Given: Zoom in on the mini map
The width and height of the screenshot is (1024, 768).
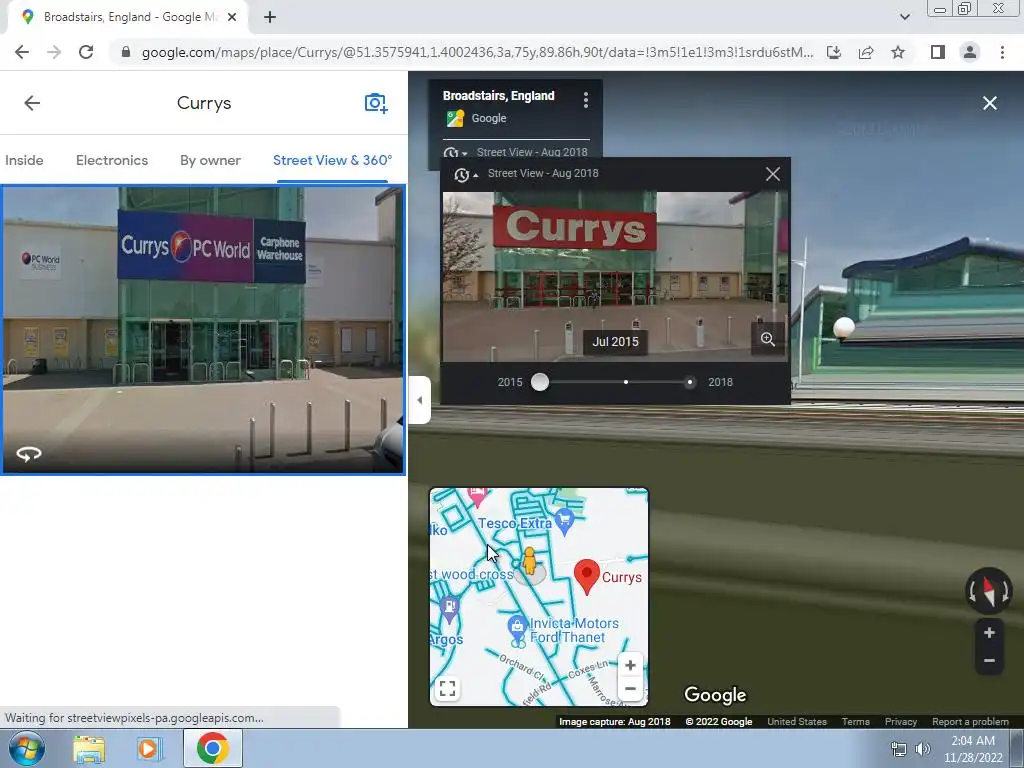Looking at the screenshot, I should pos(630,665).
